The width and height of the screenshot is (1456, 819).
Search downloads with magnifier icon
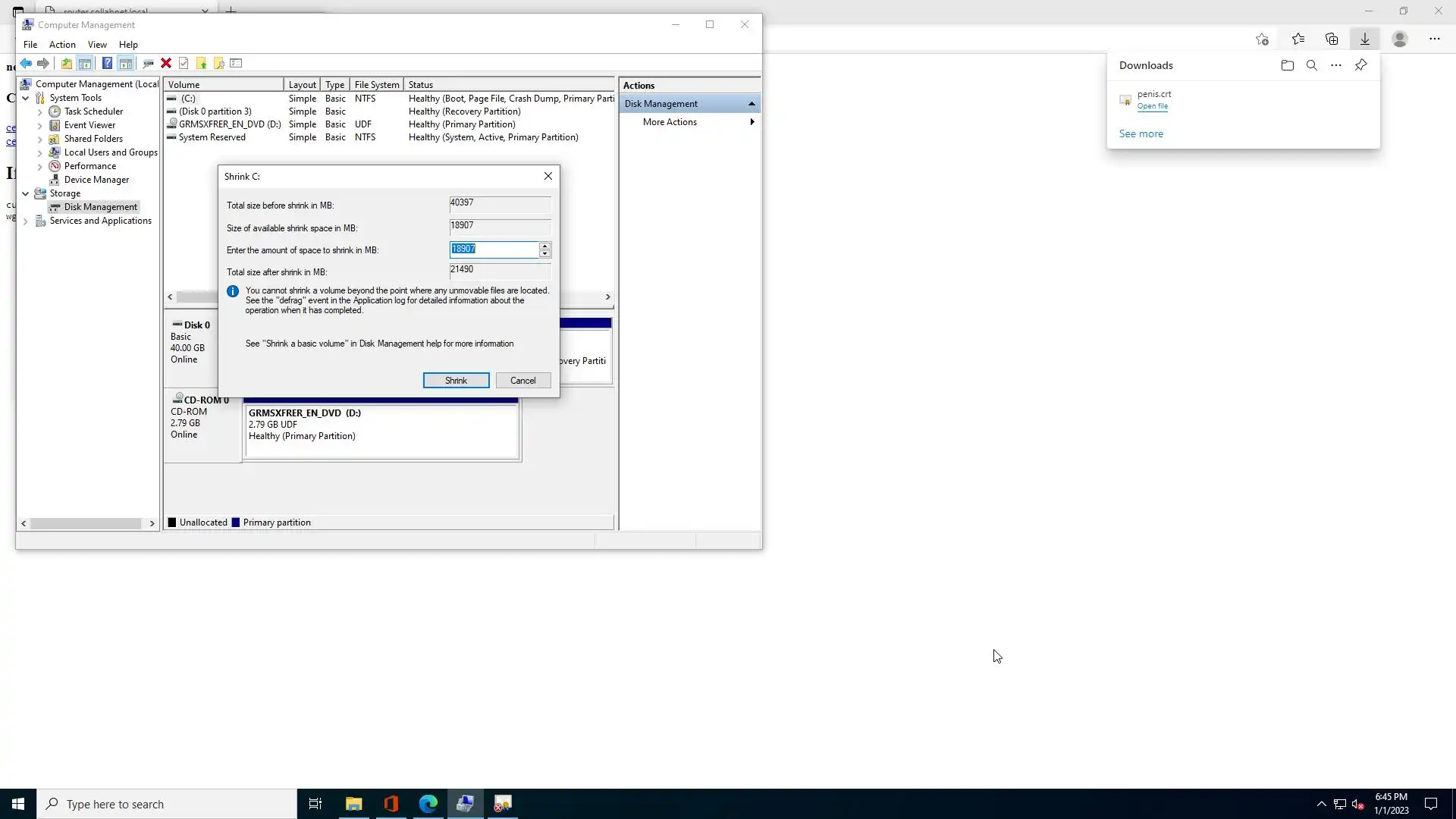point(1311,65)
